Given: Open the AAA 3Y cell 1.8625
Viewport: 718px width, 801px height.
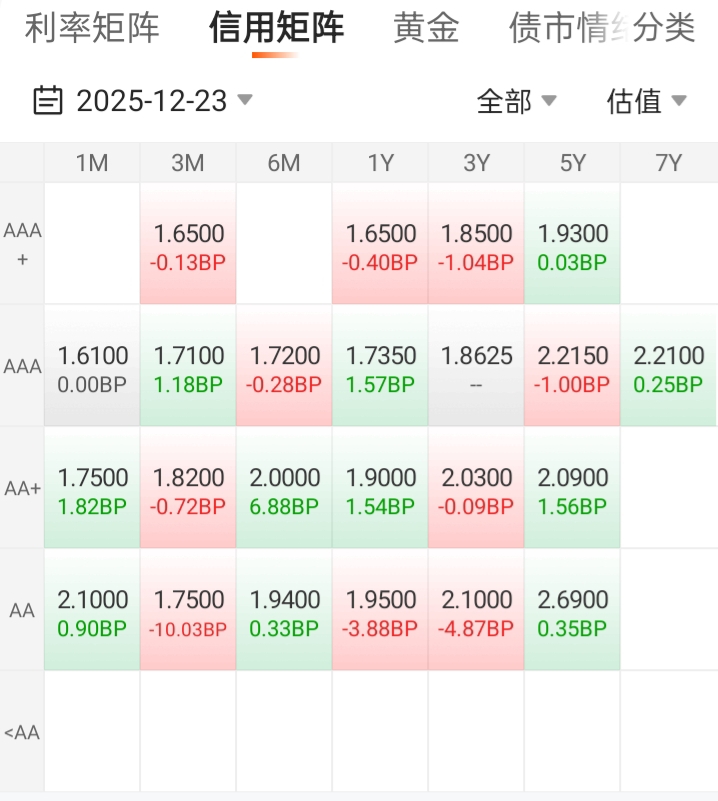Looking at the screenshot, I should click(476, 367).
